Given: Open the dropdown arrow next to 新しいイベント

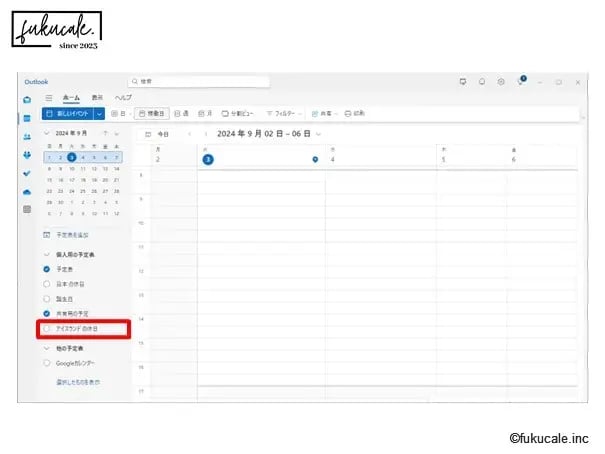Looking at the screenshot, I should 99,114.
